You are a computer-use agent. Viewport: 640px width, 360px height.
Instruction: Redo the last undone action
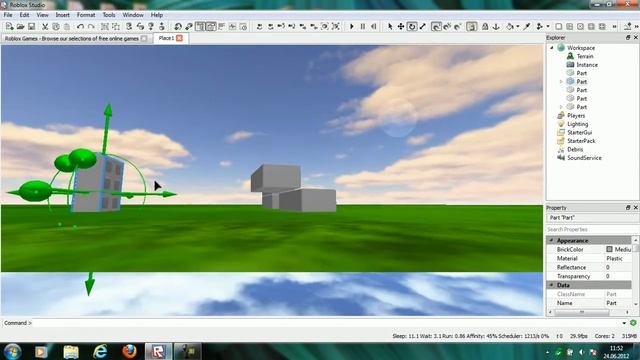pyautogui.click(x=91, y=27)
